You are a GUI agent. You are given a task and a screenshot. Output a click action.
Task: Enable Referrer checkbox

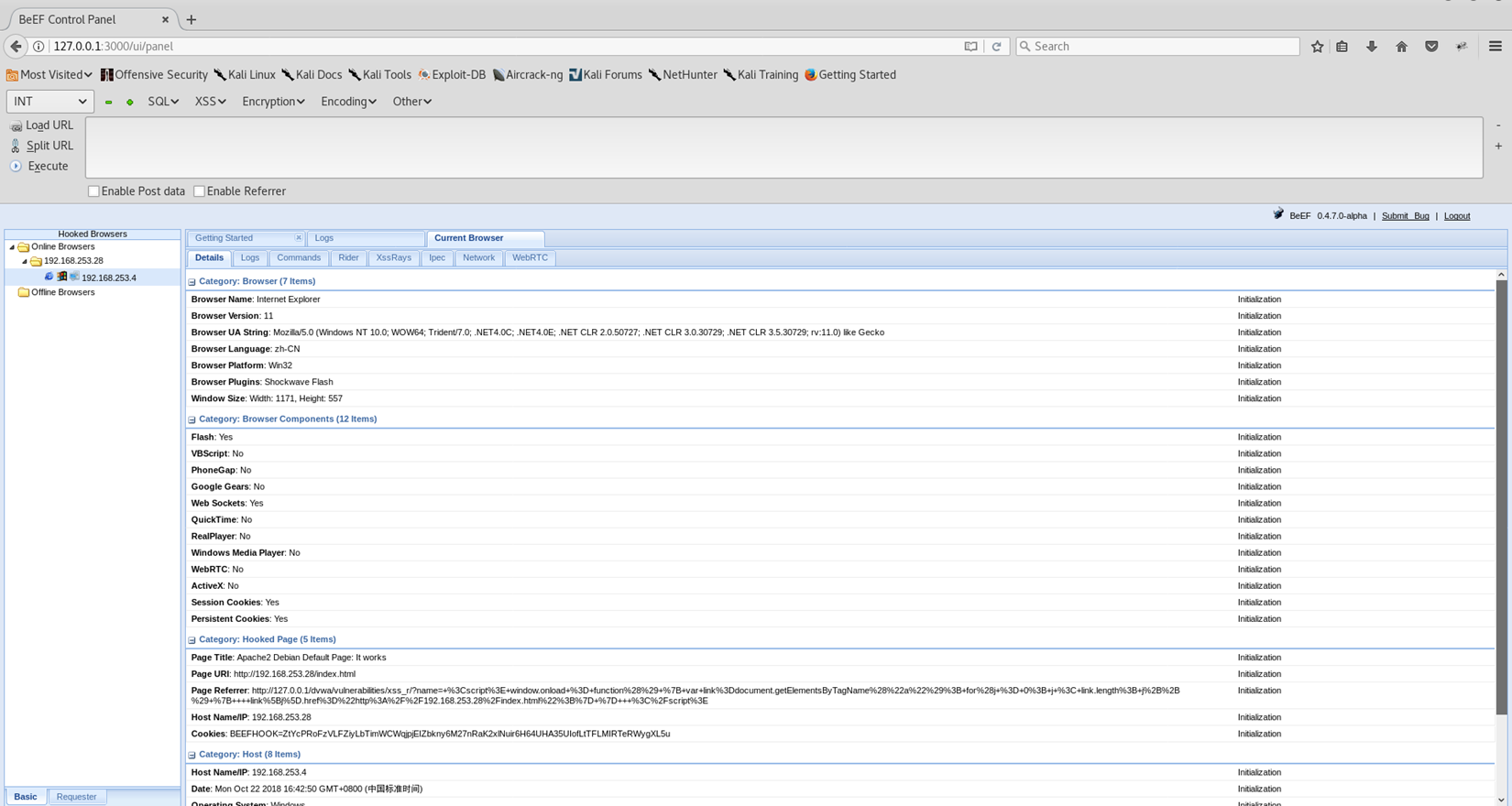pyautogui.click(x=199, y=191)
